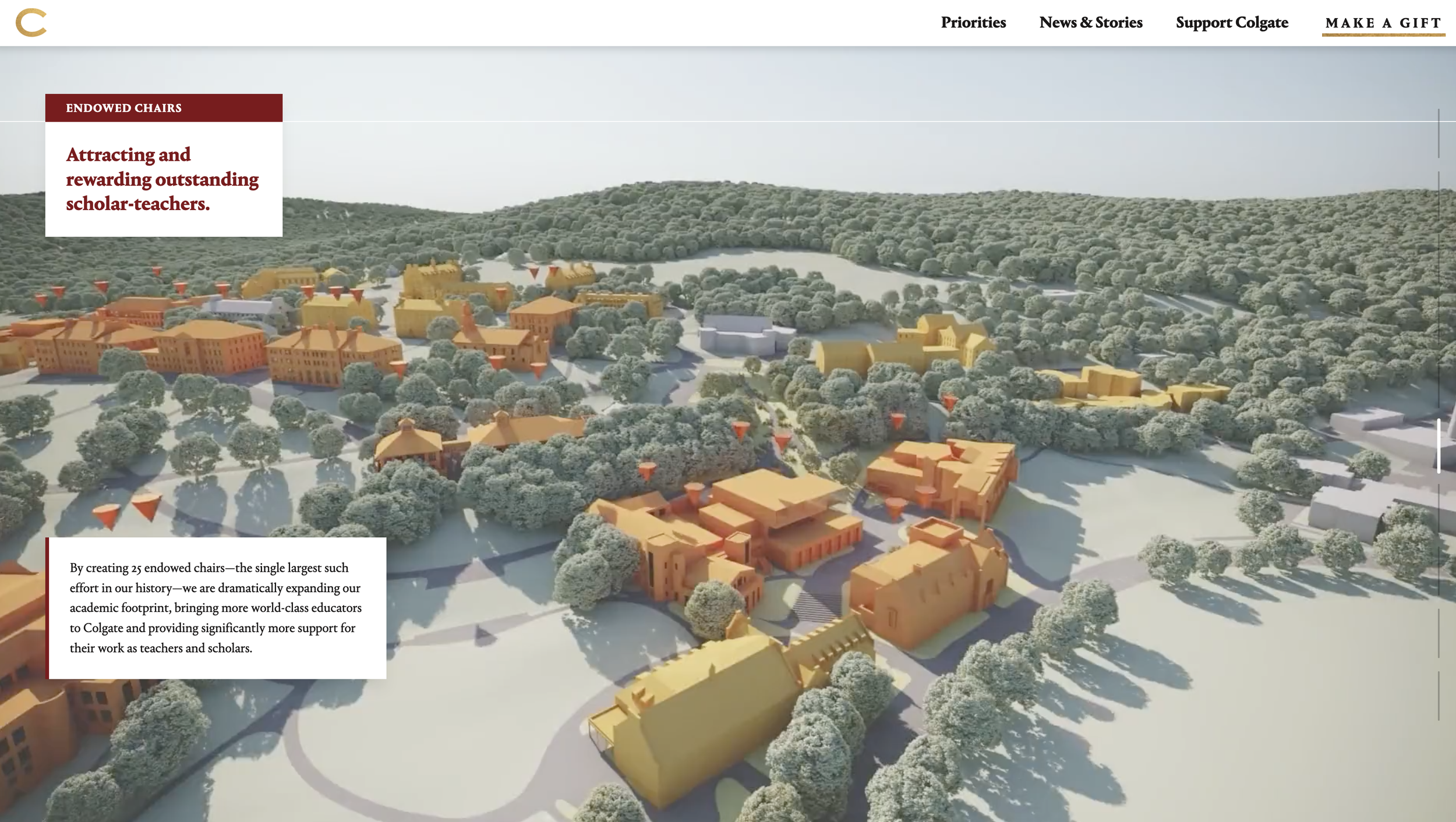This screenshot has height=822, width=1456.
Task: Open the News & Stories menu
Action: click(1090, 23)
